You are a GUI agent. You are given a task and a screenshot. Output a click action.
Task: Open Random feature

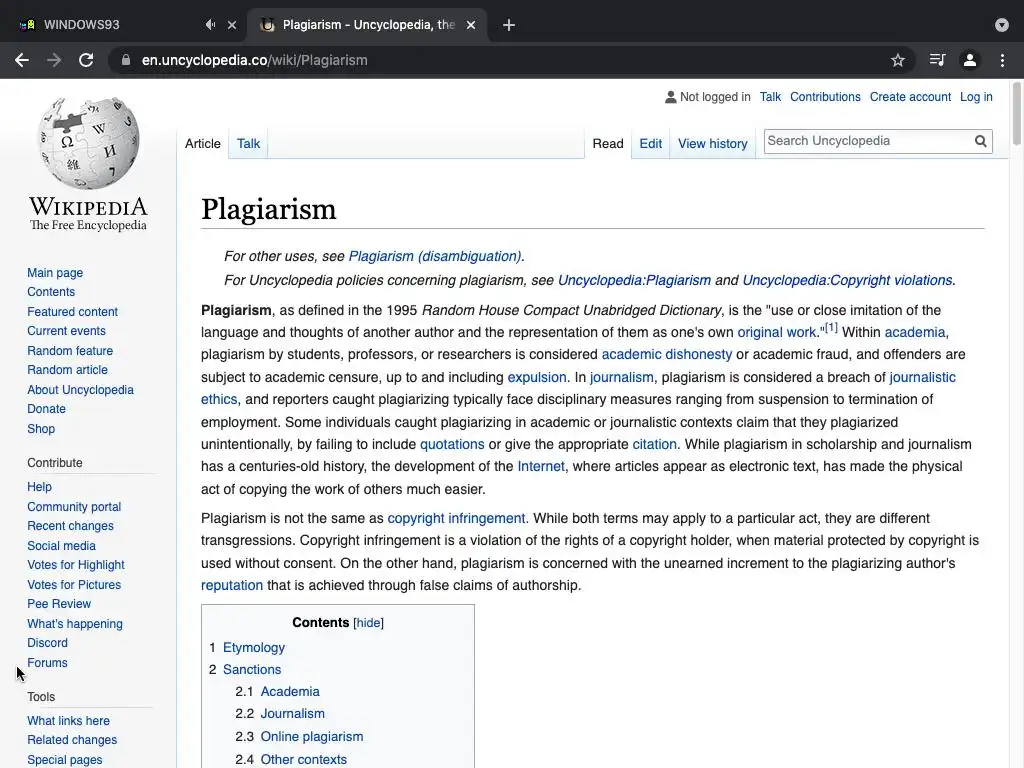tap(70, 351)
